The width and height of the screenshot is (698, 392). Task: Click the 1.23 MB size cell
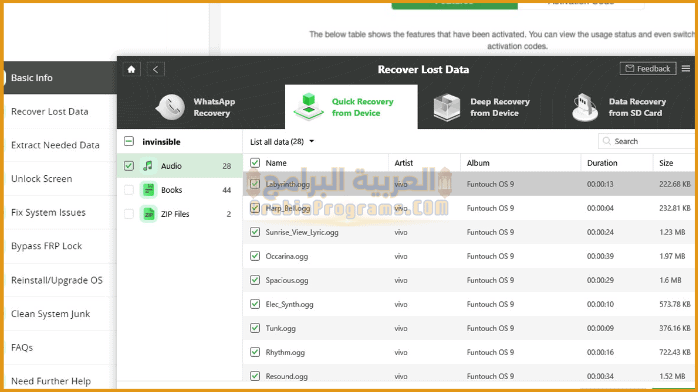tap(672, 232)
